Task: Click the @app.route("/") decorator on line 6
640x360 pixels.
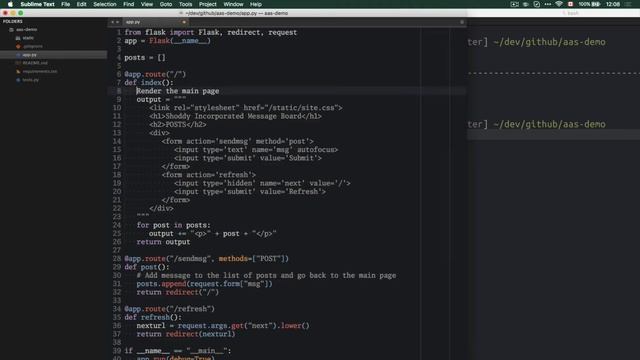Action: pyautogui.click(x=155, y=74)
